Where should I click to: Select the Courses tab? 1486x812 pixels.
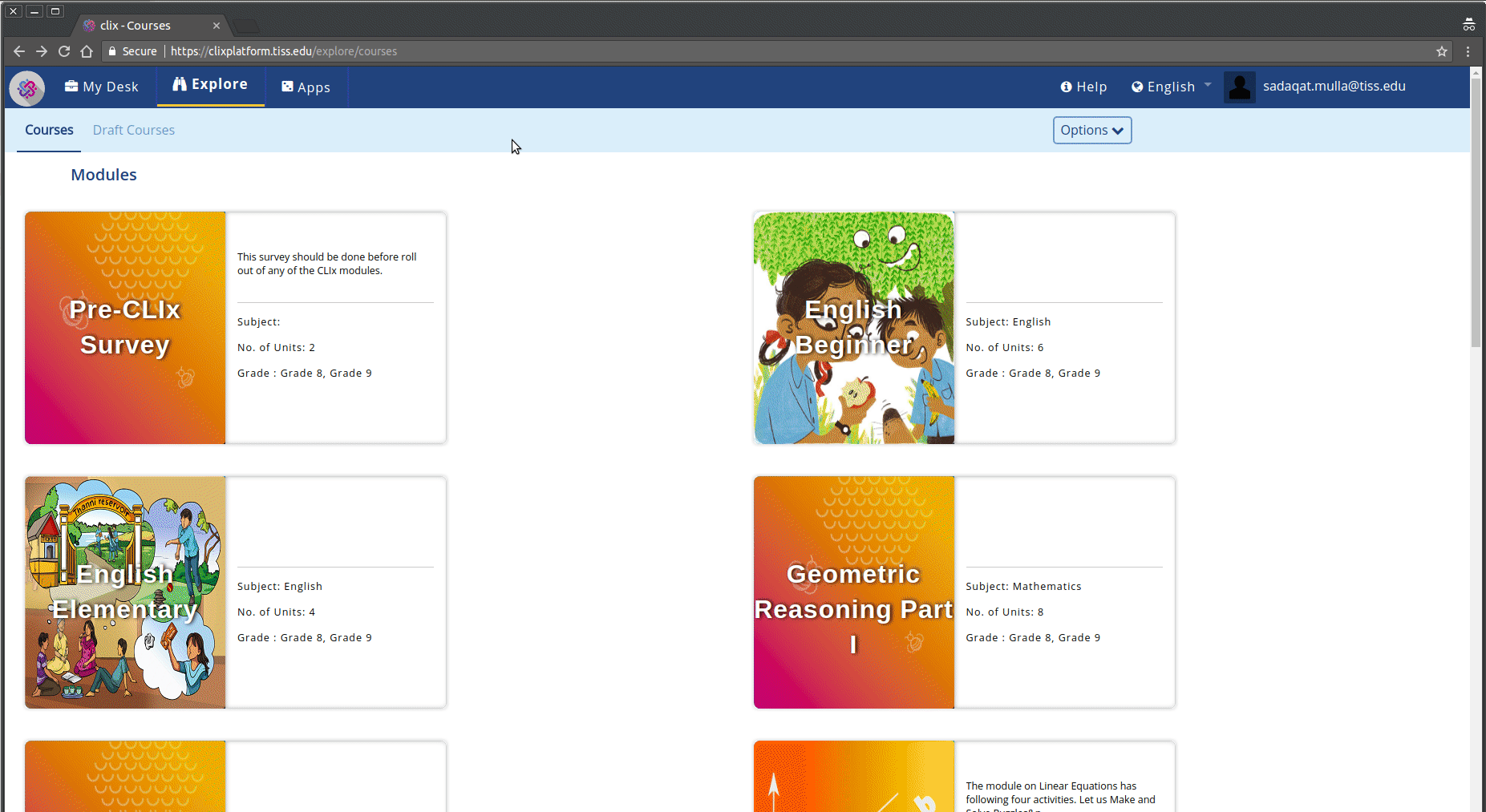(x=49, y=130)
